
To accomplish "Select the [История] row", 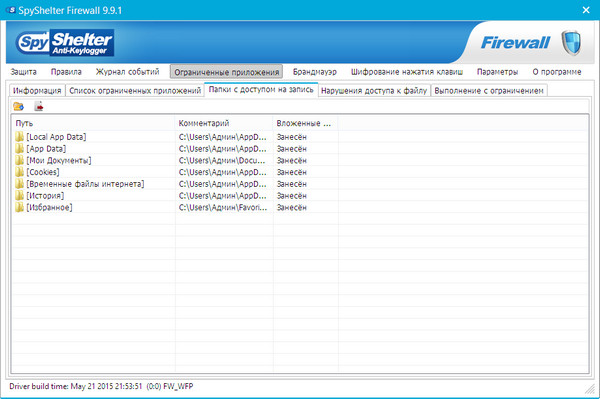I will click(300, 196).
